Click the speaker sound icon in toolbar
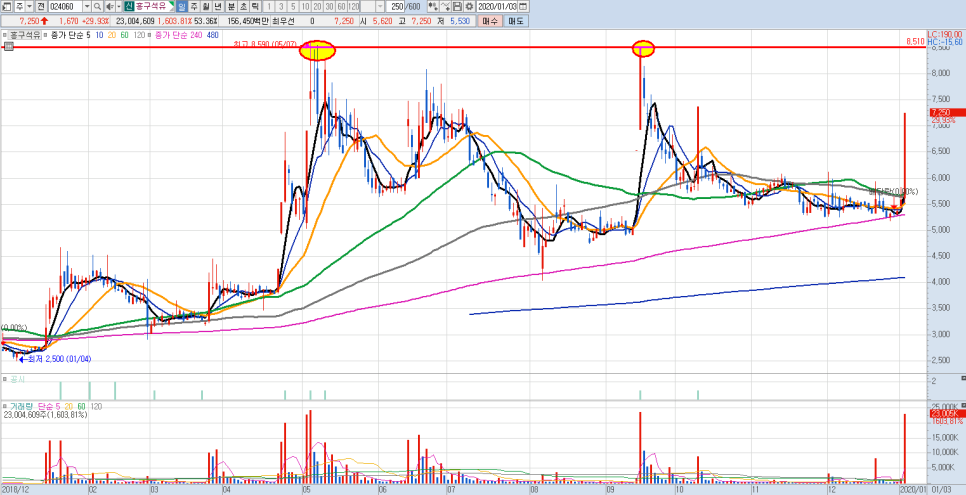 [x=110, y=6]
